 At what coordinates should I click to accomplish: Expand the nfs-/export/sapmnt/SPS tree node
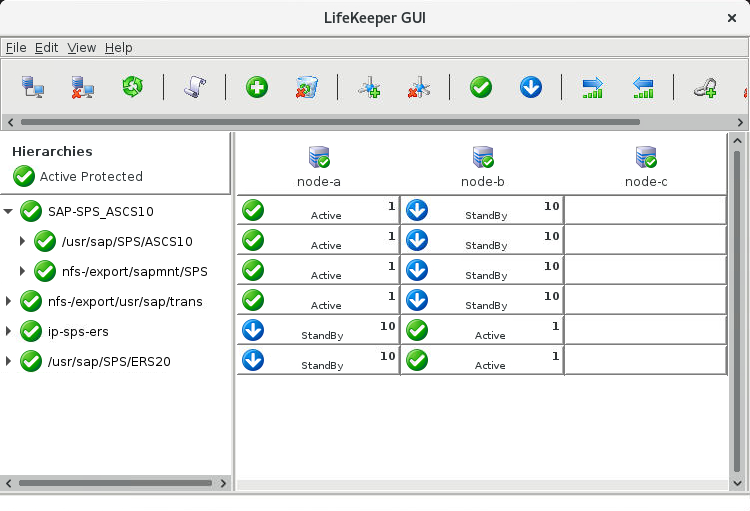(22, 271)
